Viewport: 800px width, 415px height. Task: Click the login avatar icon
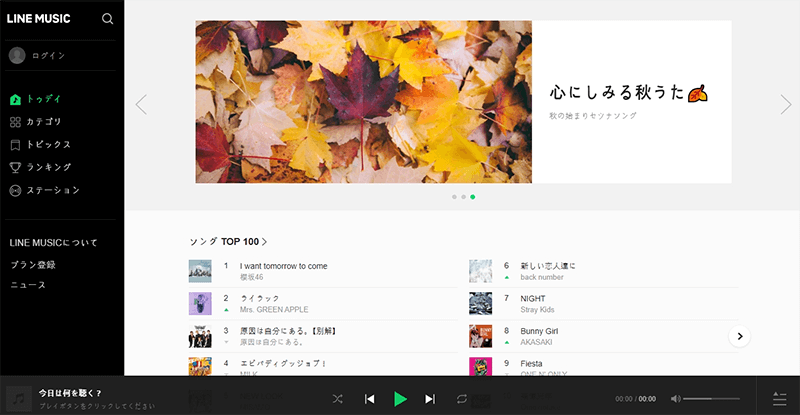coord(17,55)
